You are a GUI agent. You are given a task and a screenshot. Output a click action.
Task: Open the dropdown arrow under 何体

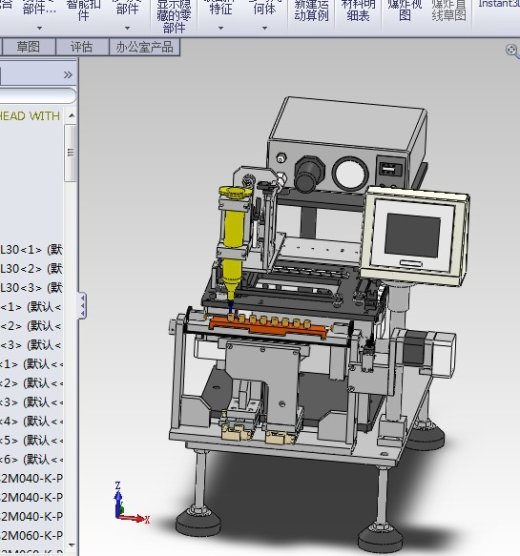click(265, 28)
